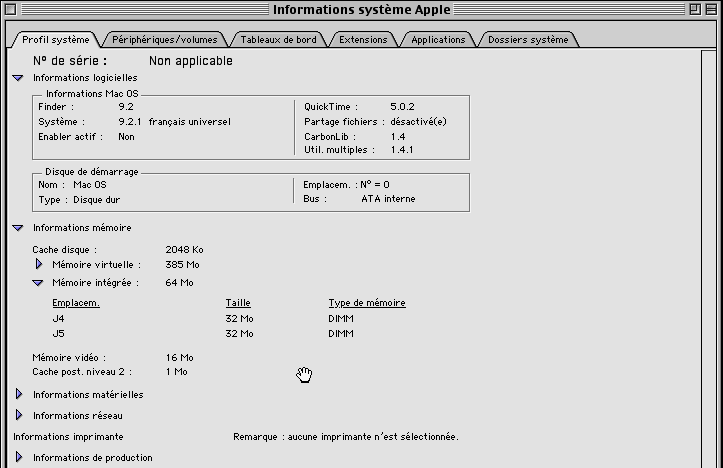Click the Informations système Apple title bar
The width and height of the screenshot is (723, 468).
coord(362,9)
